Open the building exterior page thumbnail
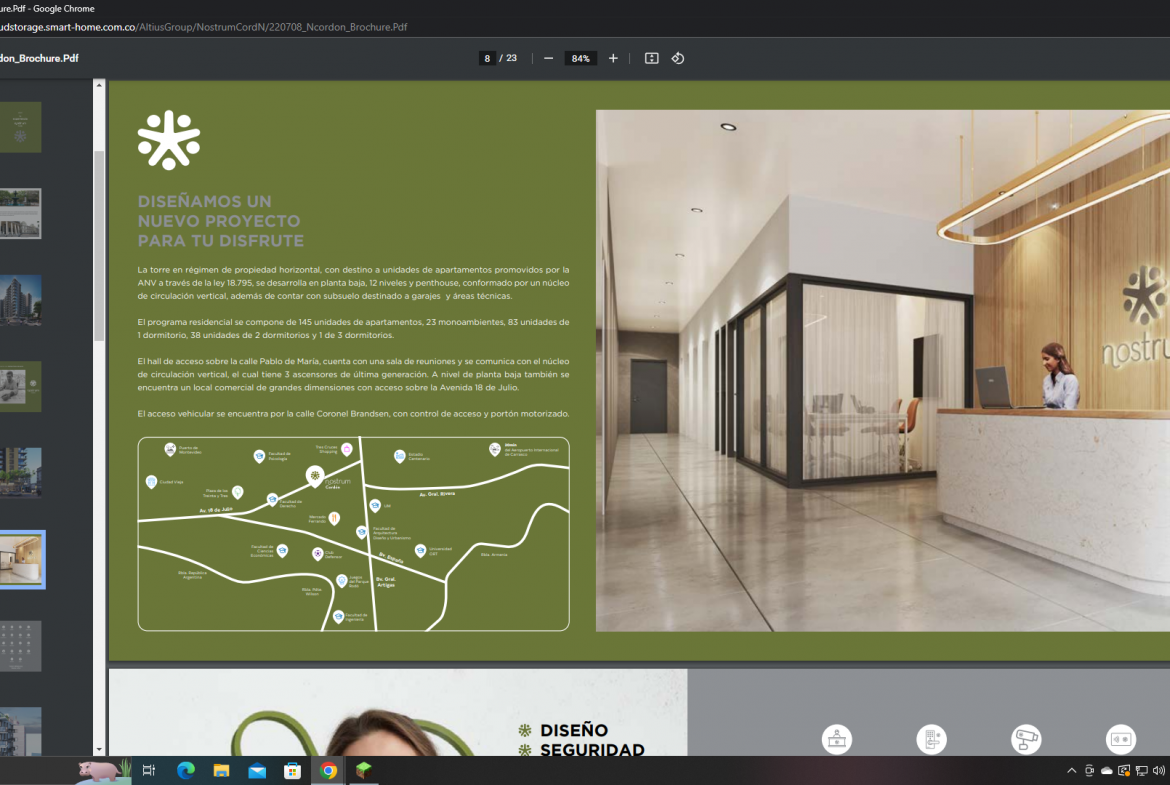 point(20,300)
